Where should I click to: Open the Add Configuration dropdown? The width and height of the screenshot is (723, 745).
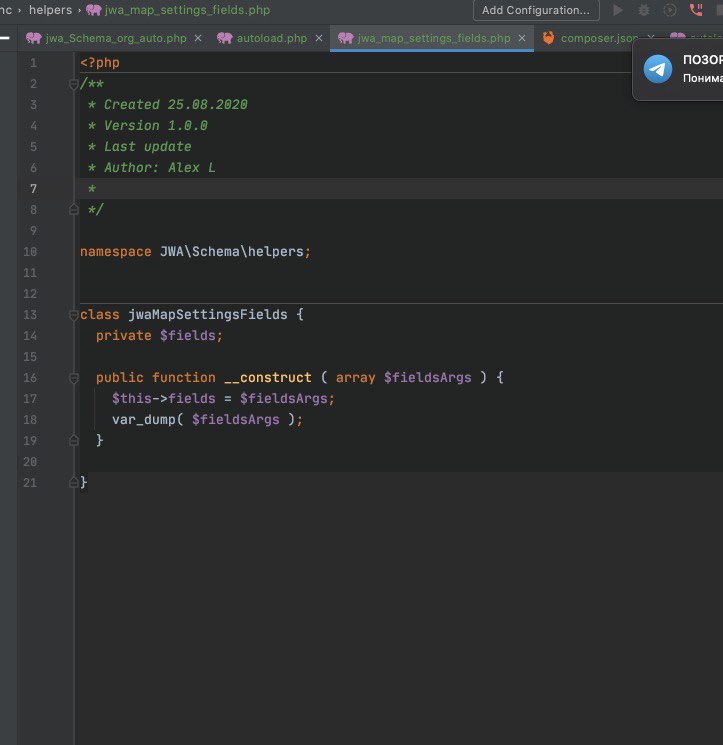[536, 10]
